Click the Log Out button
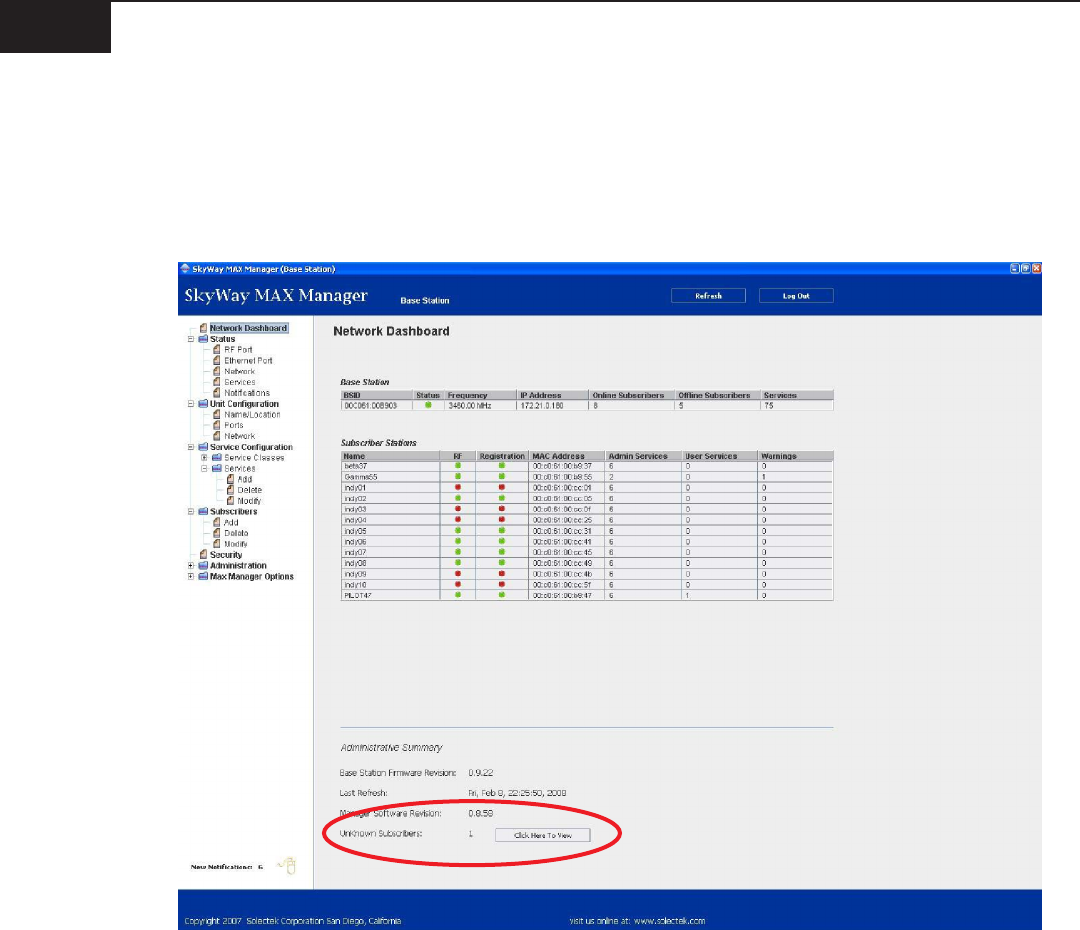 click(x=796, y=296)
